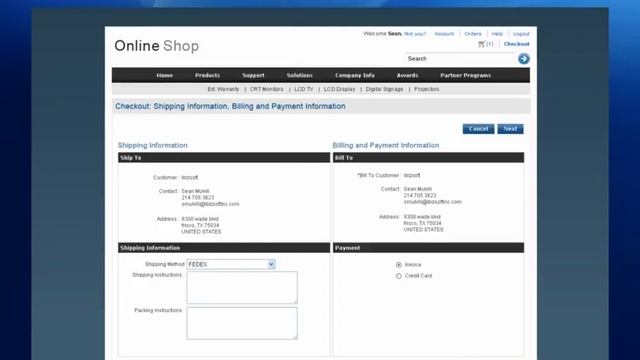Viewport: 640px width, 360px height.
Task: Go to CRT Monitors submenu link
Action: [x=267, y=89]
